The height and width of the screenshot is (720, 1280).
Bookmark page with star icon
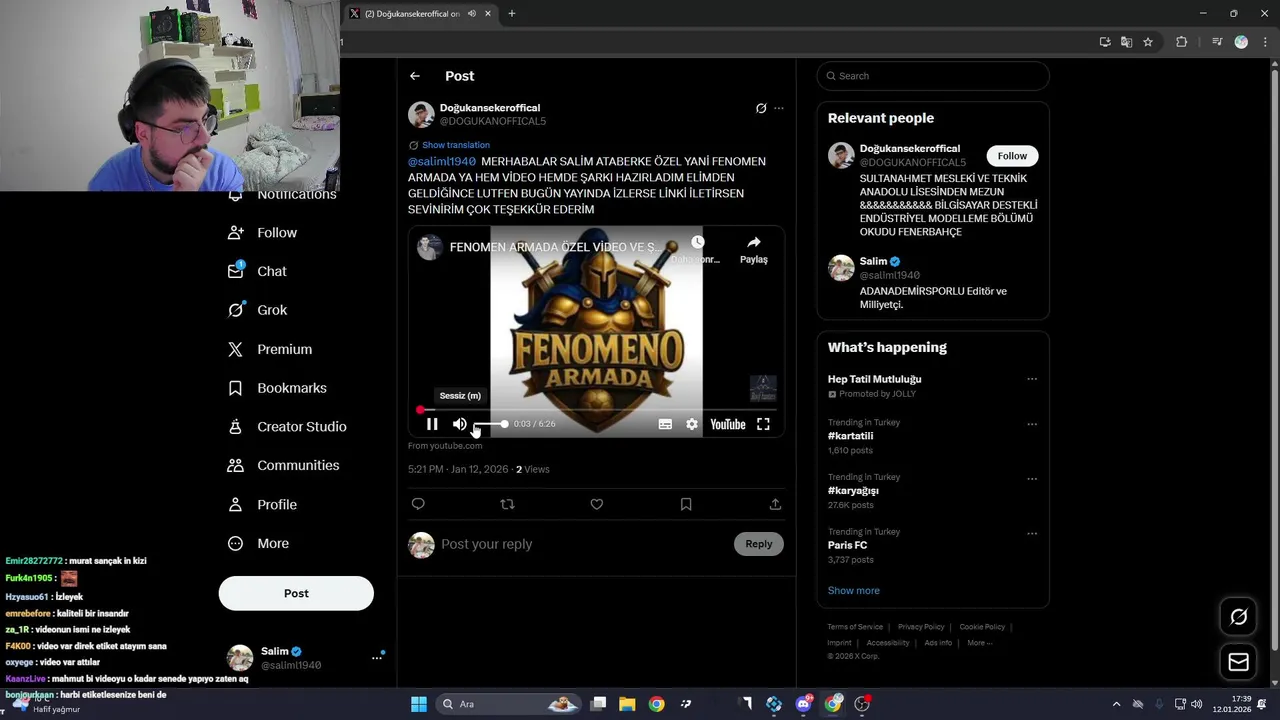pos(1148,42)
